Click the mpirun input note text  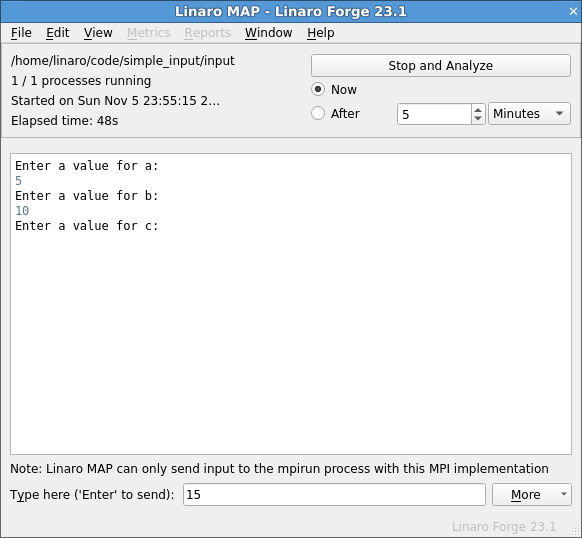pos(279,469)
